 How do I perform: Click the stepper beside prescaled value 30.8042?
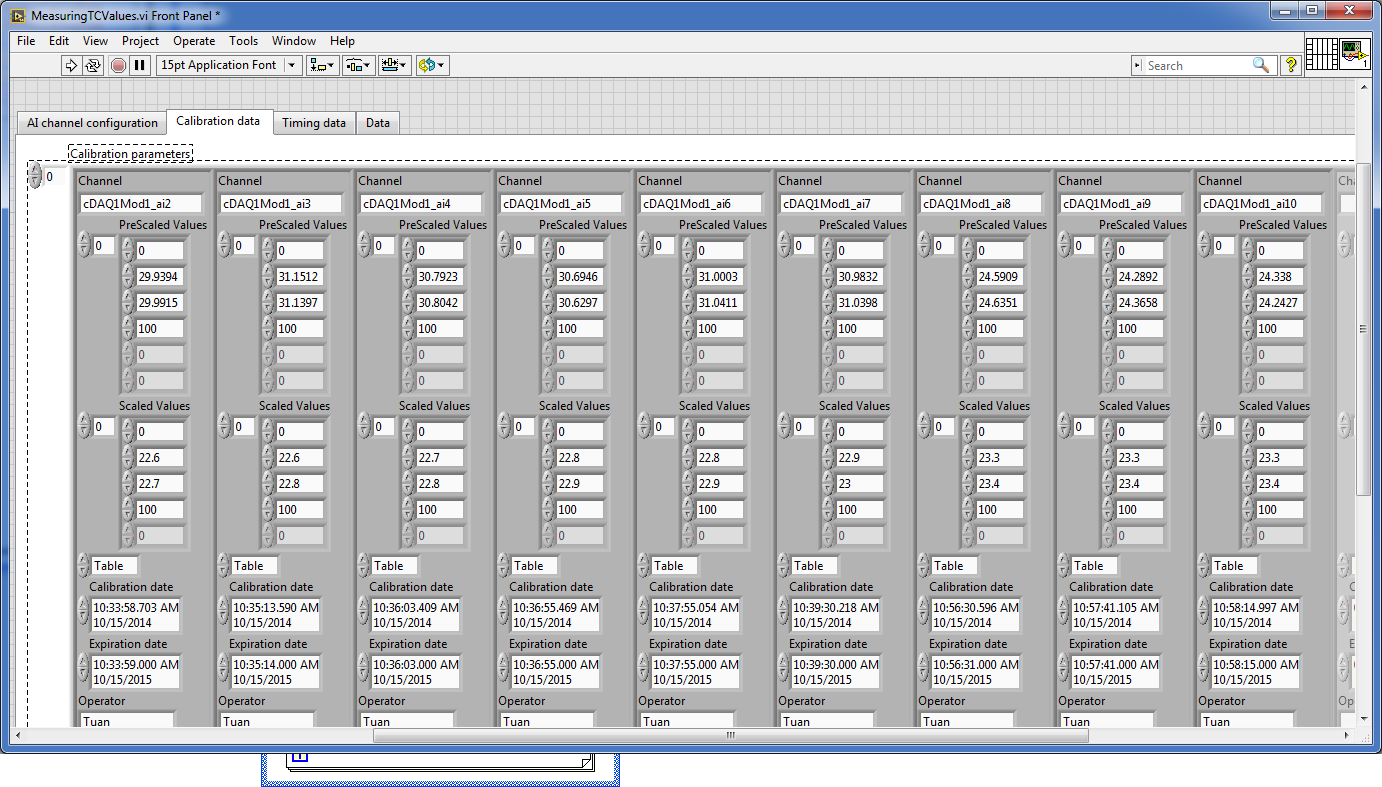pos(408,303)
